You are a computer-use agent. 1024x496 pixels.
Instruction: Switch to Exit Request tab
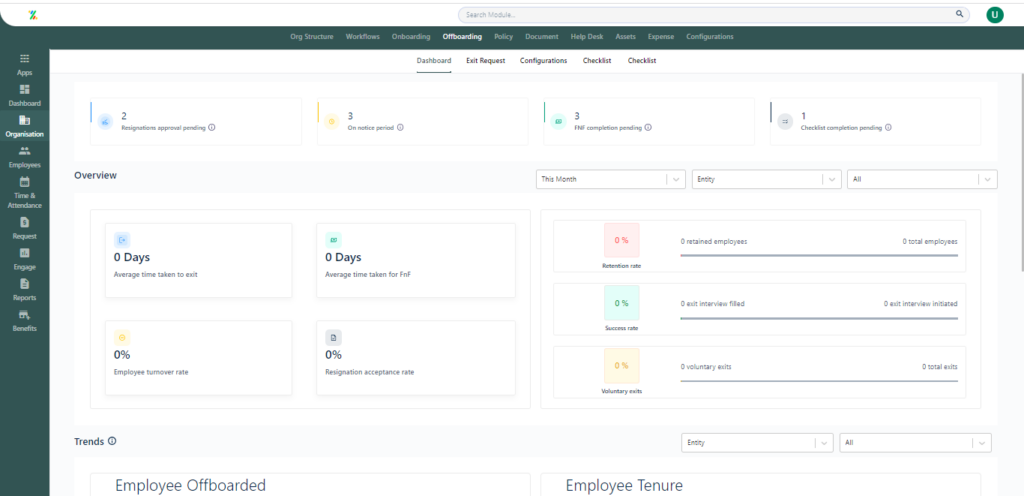coord(485,61)
